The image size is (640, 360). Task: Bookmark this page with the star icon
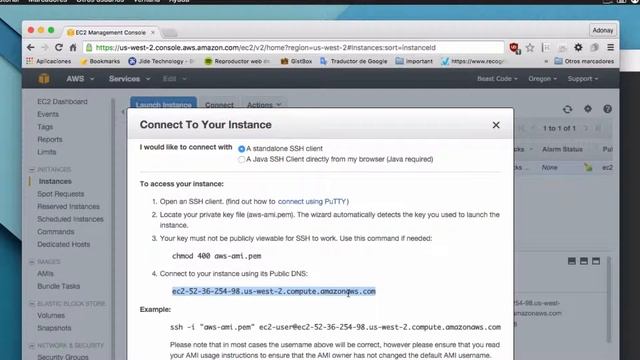click(530, 48)
